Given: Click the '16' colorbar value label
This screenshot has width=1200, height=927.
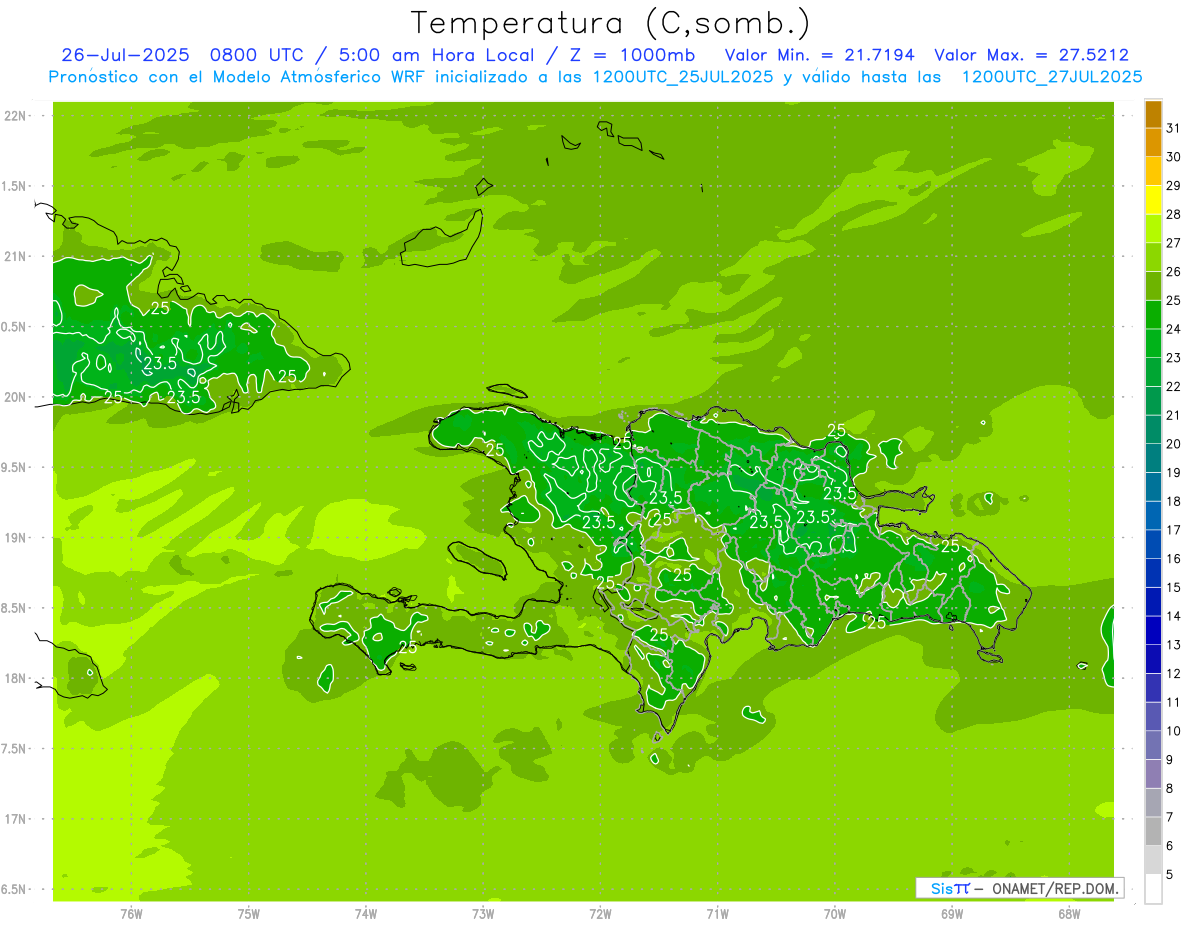Looking at the screenshot, I should click(x=1174, y=559).
